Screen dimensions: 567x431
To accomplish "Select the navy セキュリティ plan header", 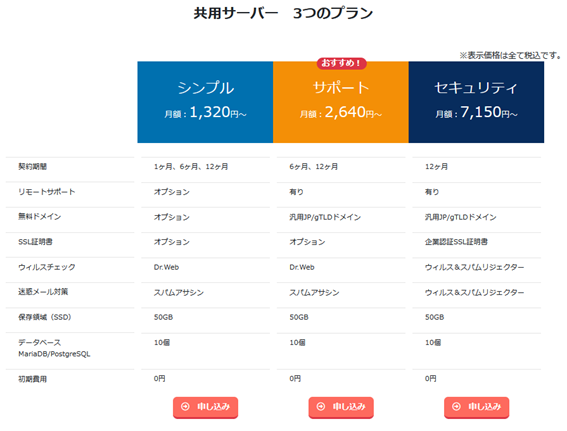I will pos(476,102).
